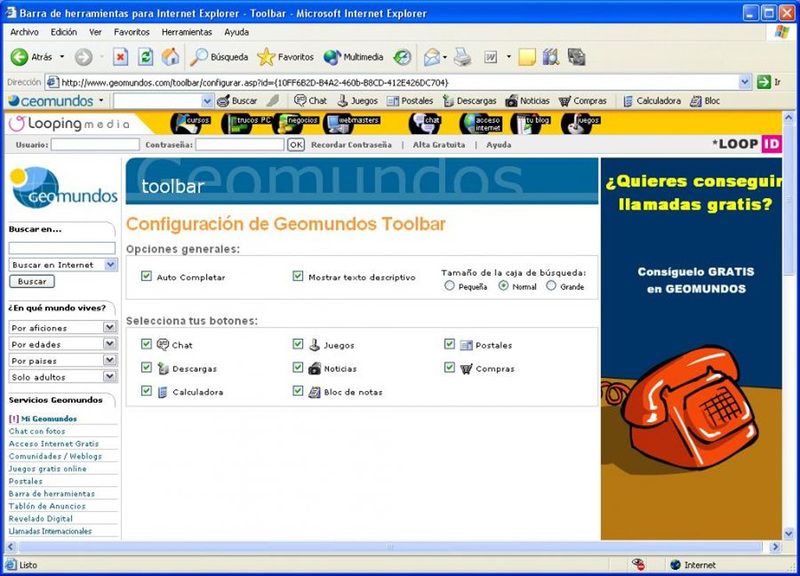Click the Word edit icon in toolbar
Image resolution: width=800 pixels, height=576 pixels.
490,57
